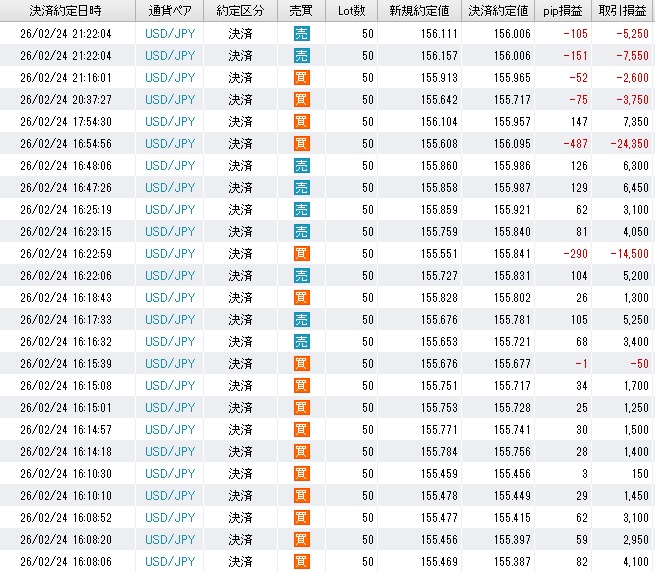The width and height of the screenshot is (655, 572).
Task: Click the 売 badge in the 16:17:33 row
Action: click(302, 319)
